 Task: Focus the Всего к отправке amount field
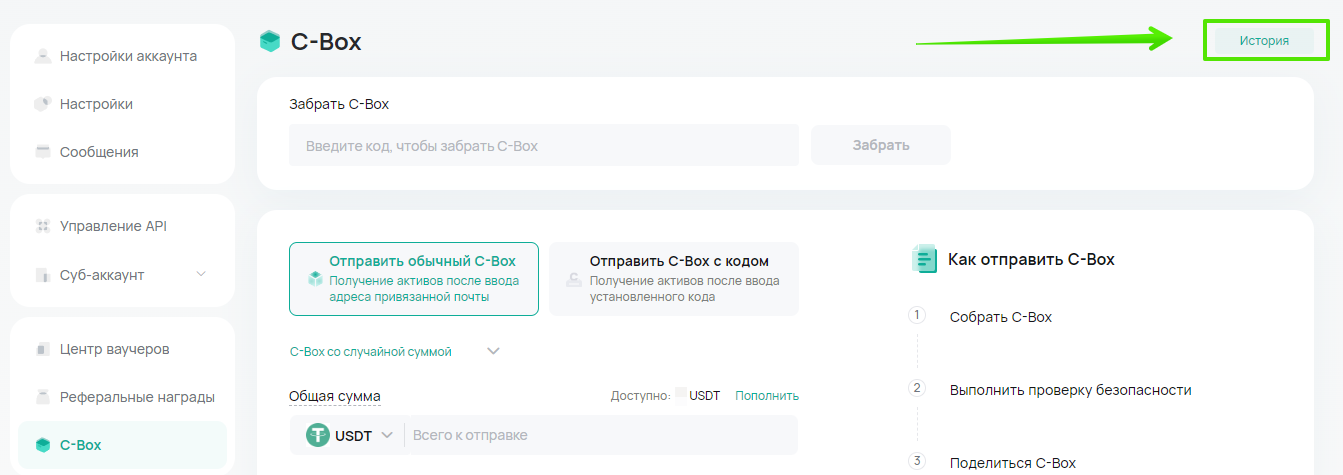(600, 435)
